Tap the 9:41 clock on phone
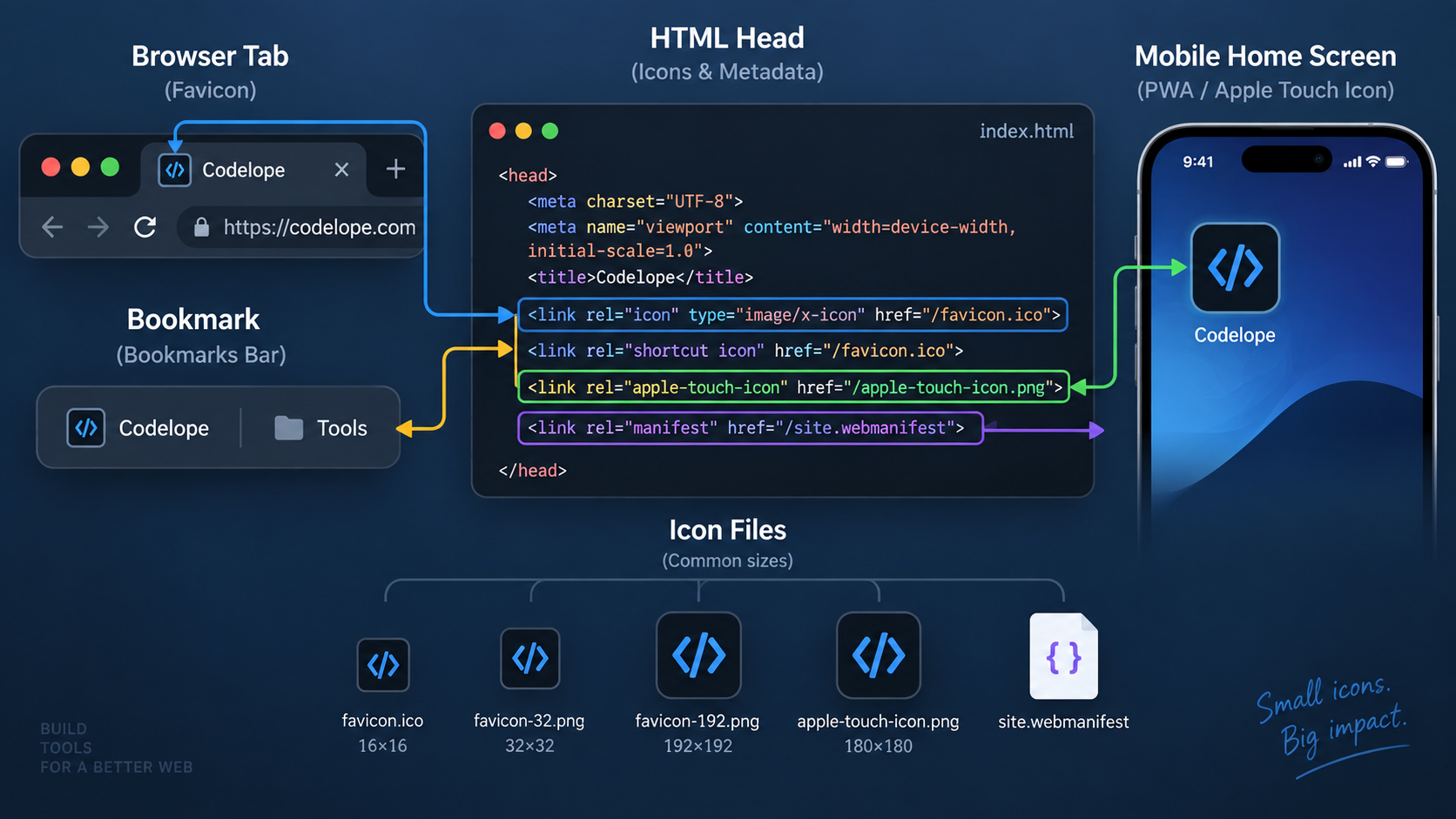 coord(1197,162)
